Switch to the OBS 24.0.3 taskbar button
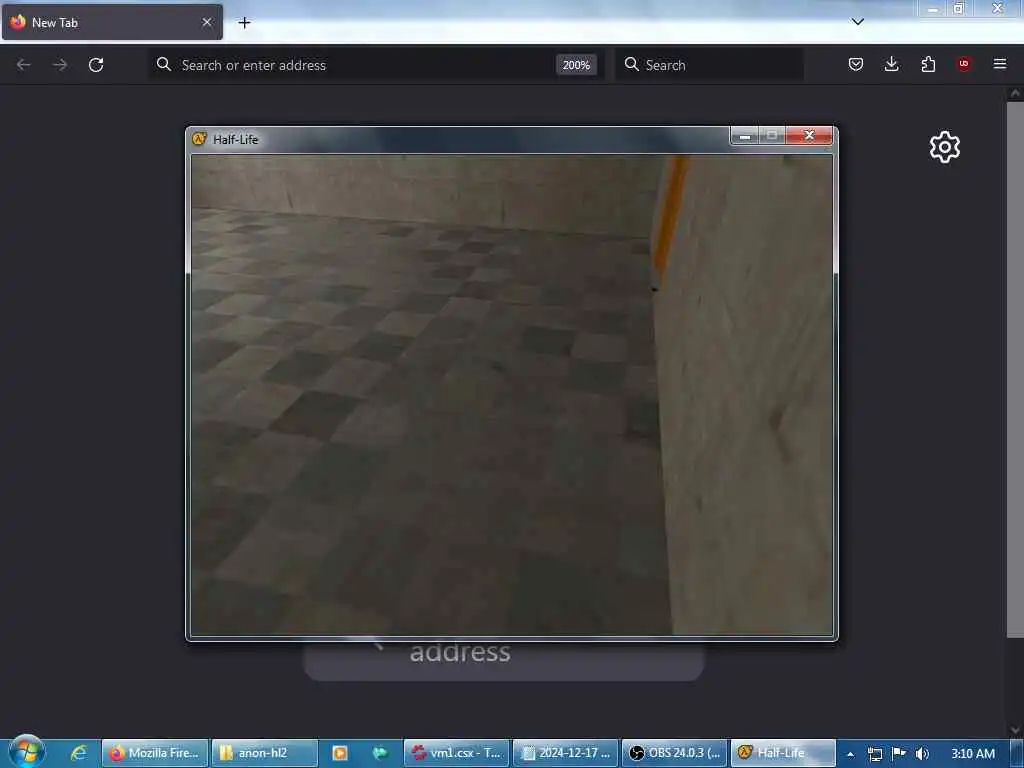Viewport: 1024px width, 768px height. coord(675,753)
